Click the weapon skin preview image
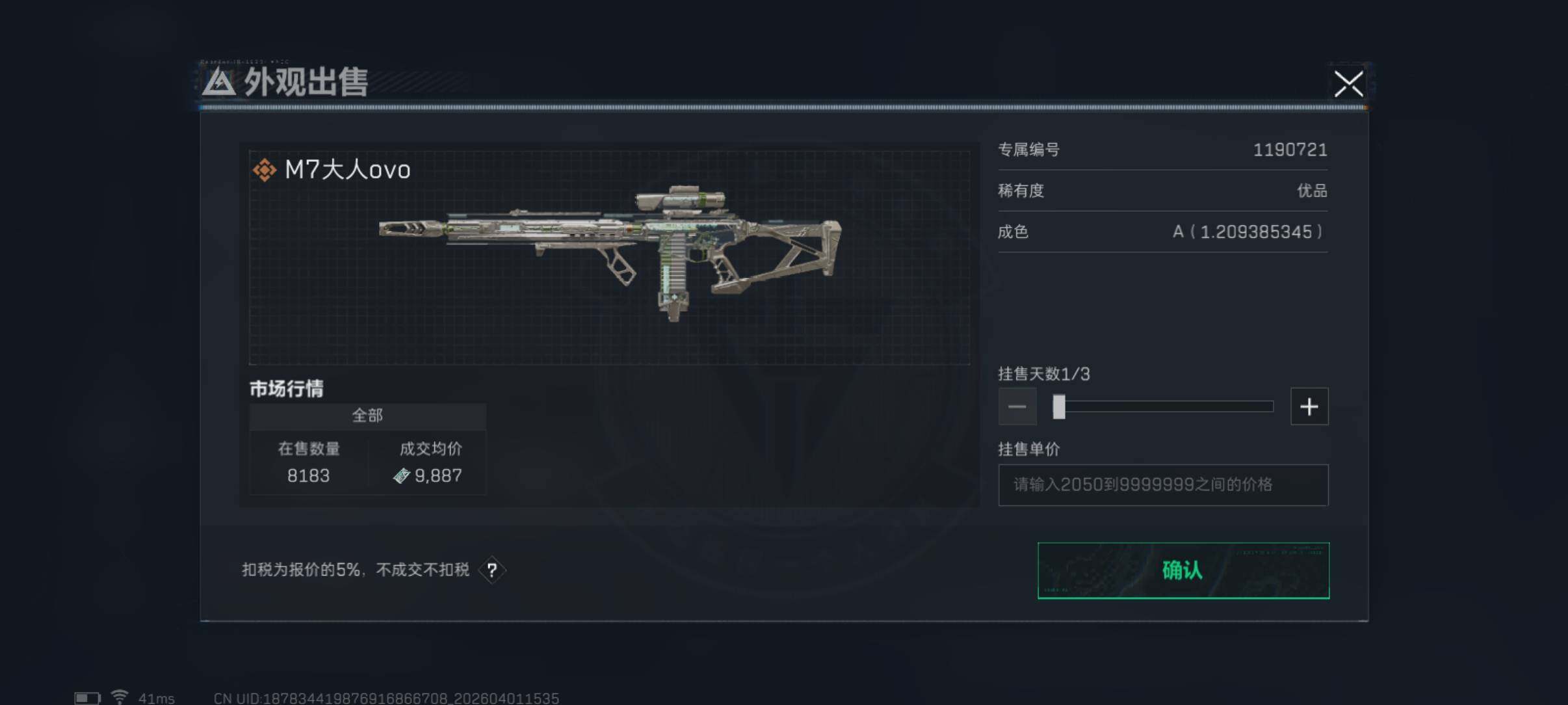The width and height of the screenshot is (1568, 705). click(x=610, y=254)
